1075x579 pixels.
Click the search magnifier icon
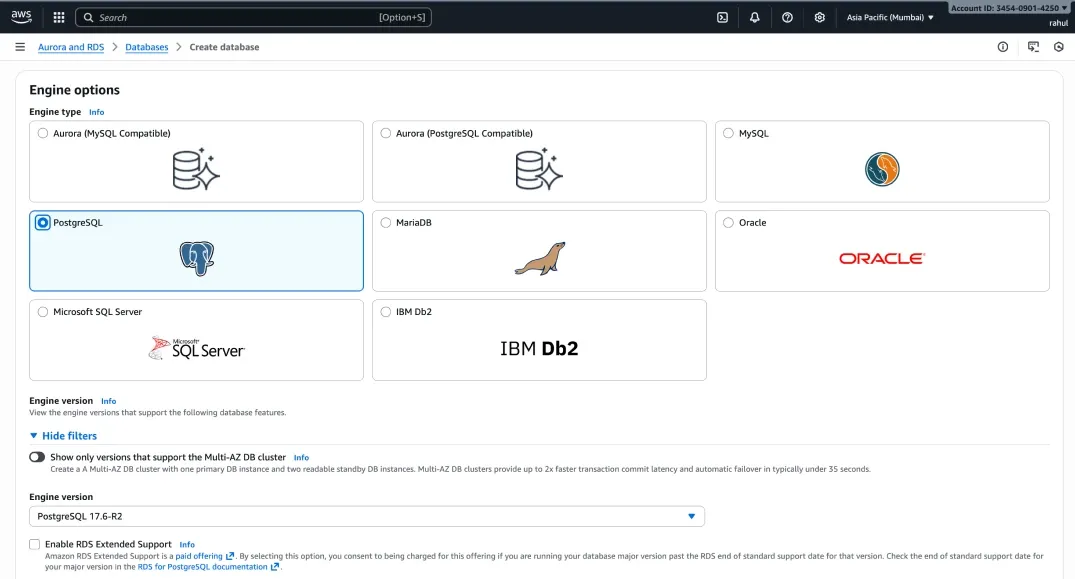point(88,17)
